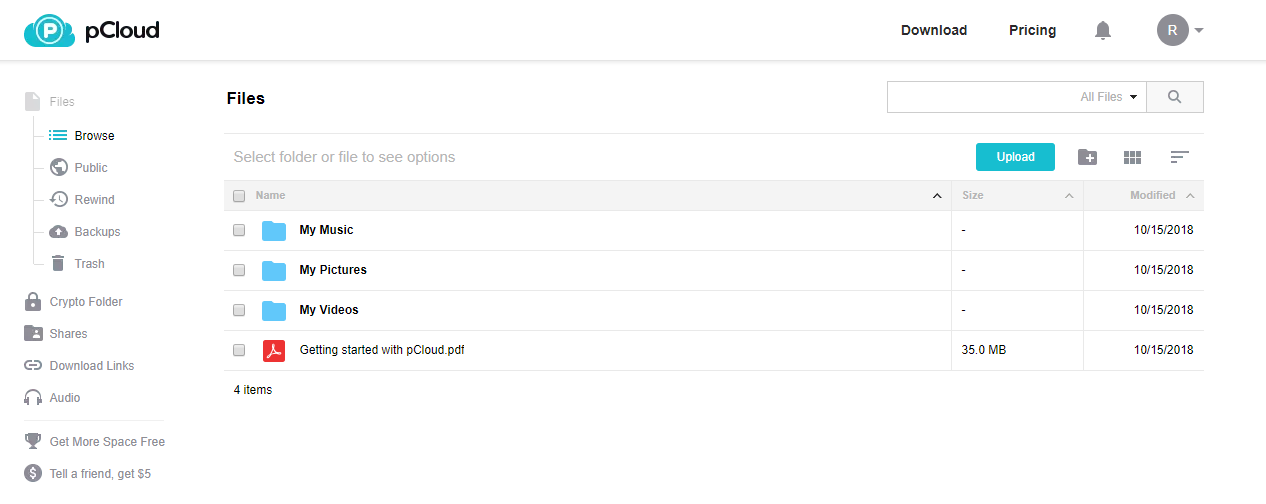Expand the All Files search filter dropdown
Screen dimensions: 1266x504
pyautogui.click(x=1109, y=97)
